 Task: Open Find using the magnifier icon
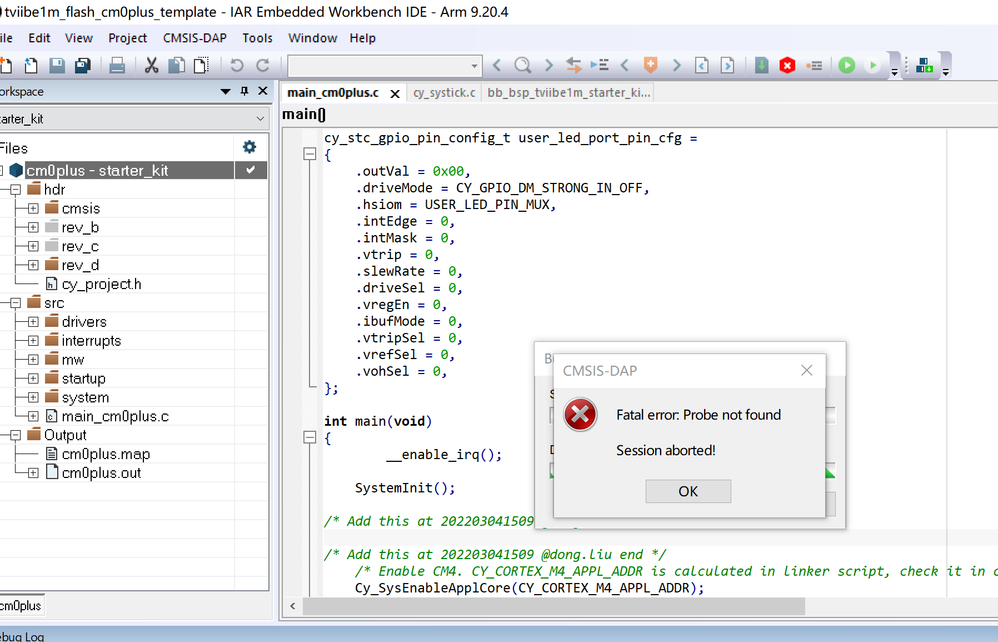(521, 64)
